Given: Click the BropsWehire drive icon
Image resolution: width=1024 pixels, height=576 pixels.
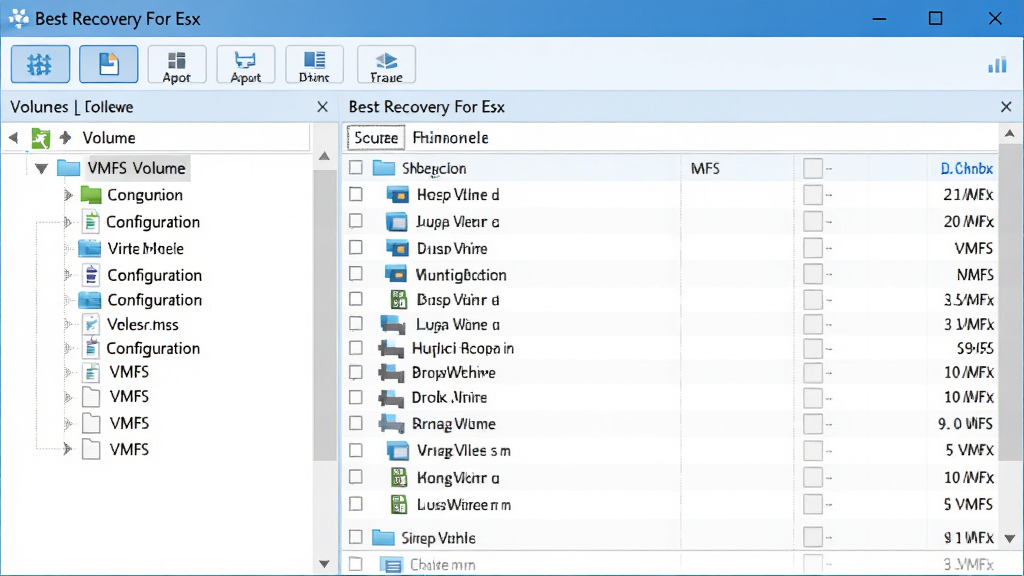Looking at the screenshot, I should [x=391, y=373].
